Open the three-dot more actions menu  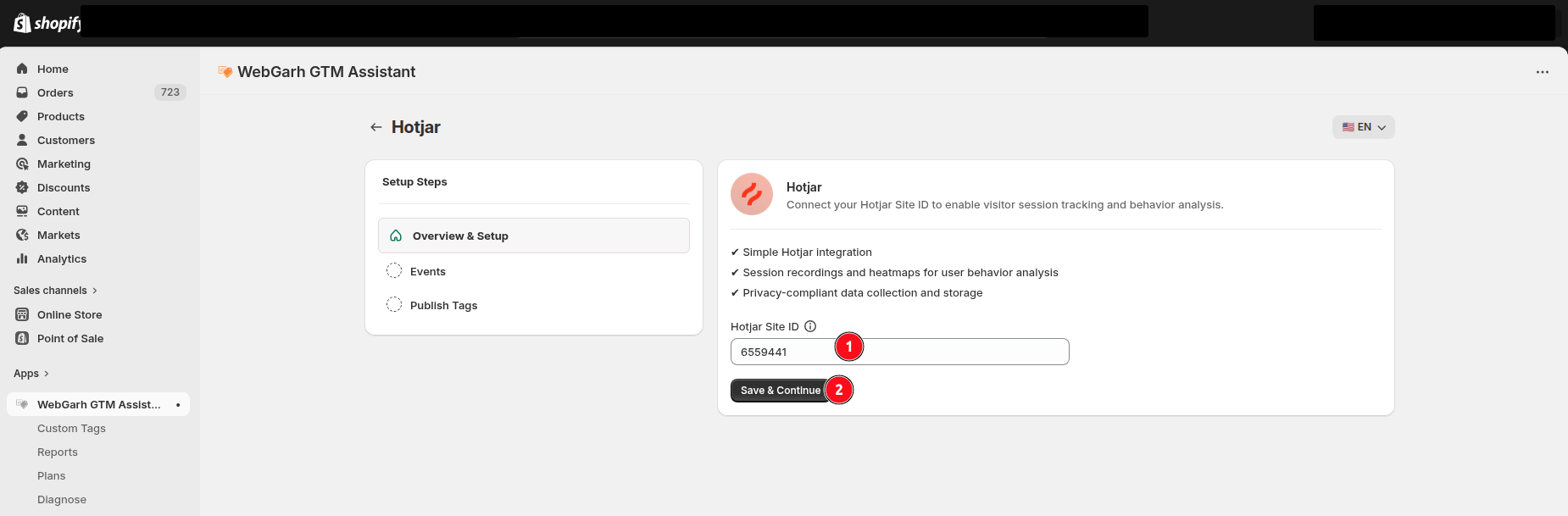pos(1543,72)
